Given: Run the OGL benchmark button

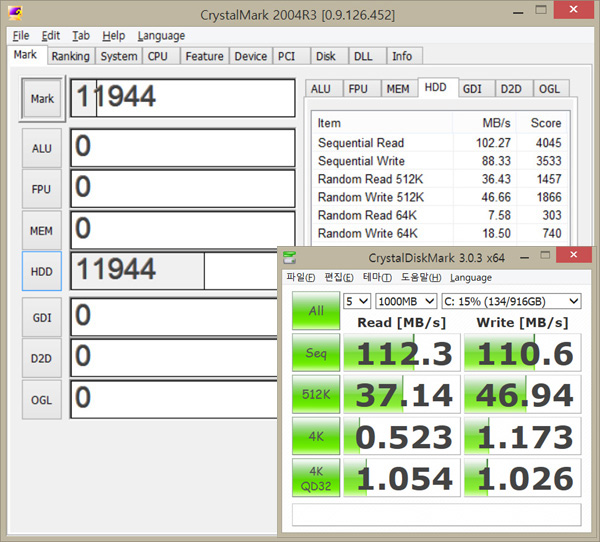Looking at the screenshot, I should click(x=42, y=400).
